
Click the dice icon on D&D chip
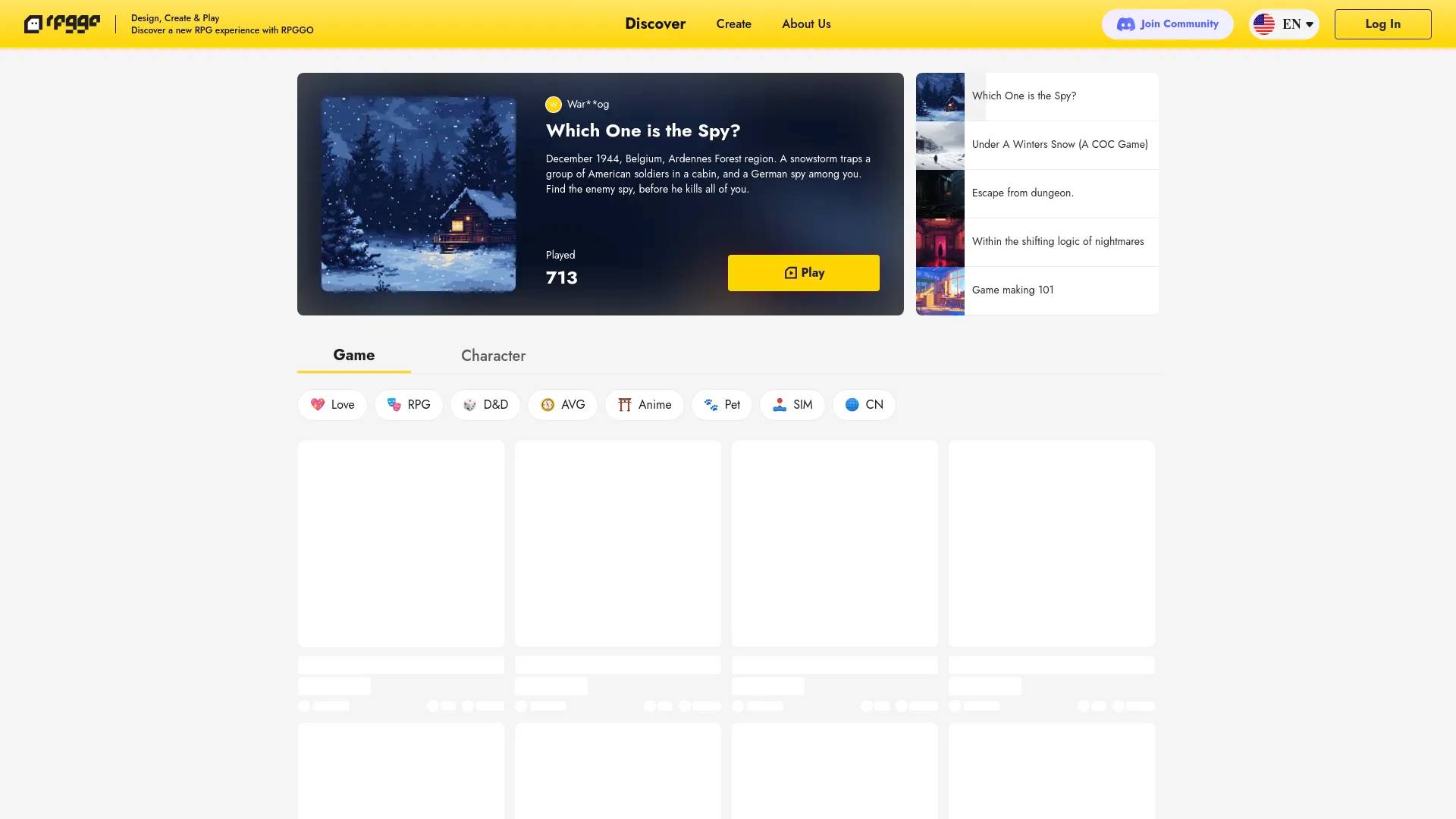click(x=470, y=405)
